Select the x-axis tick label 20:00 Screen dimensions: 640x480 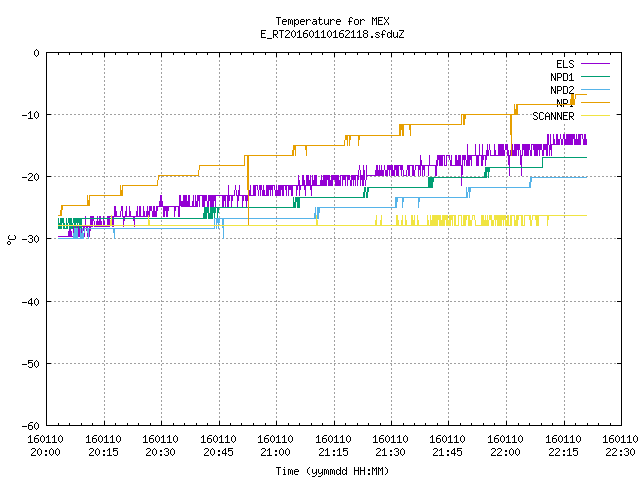(45, 452)
